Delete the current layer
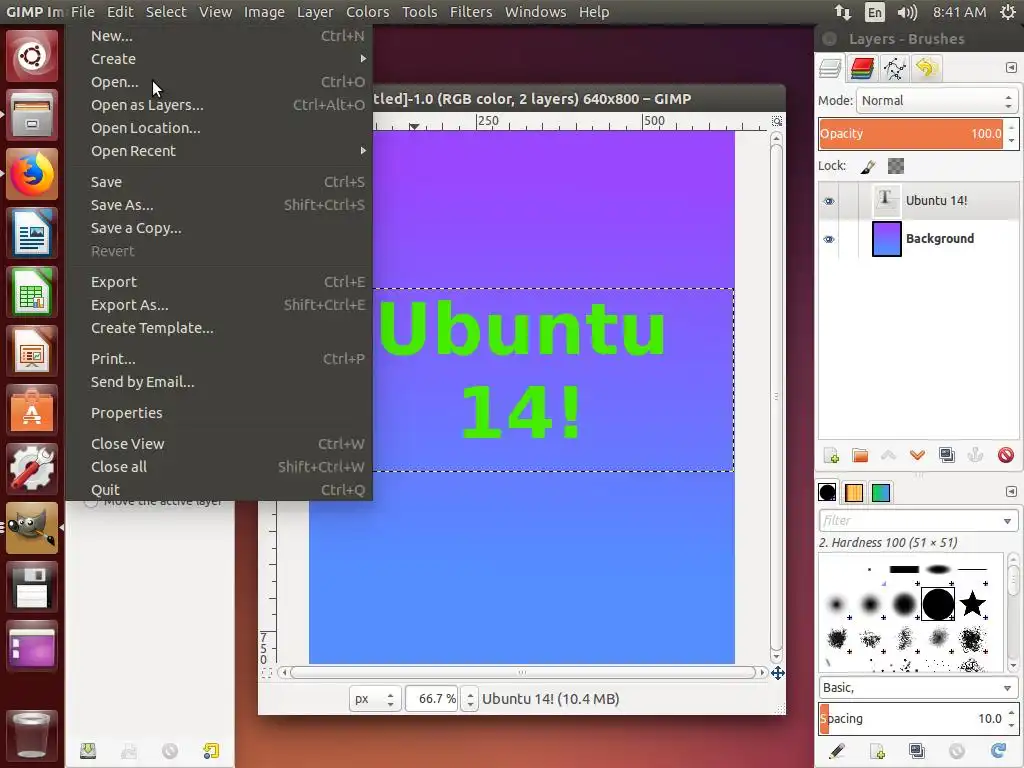 click(x=1006, y=455)
